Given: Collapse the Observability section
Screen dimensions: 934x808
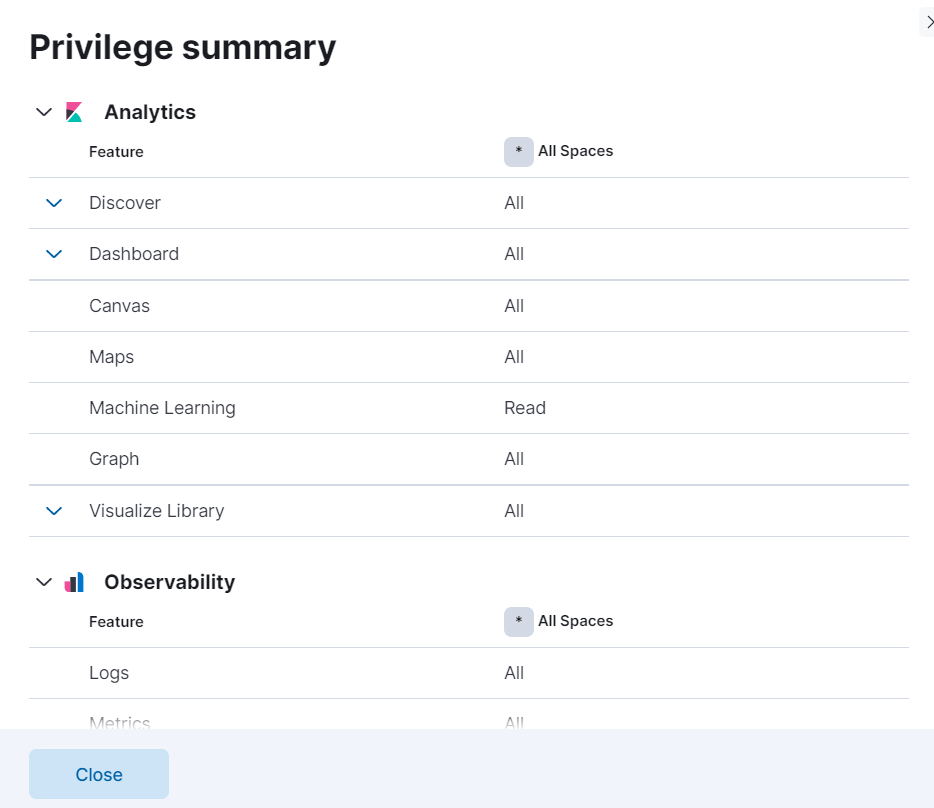Looking at the screenshot, I should click(x=43, y=581).
